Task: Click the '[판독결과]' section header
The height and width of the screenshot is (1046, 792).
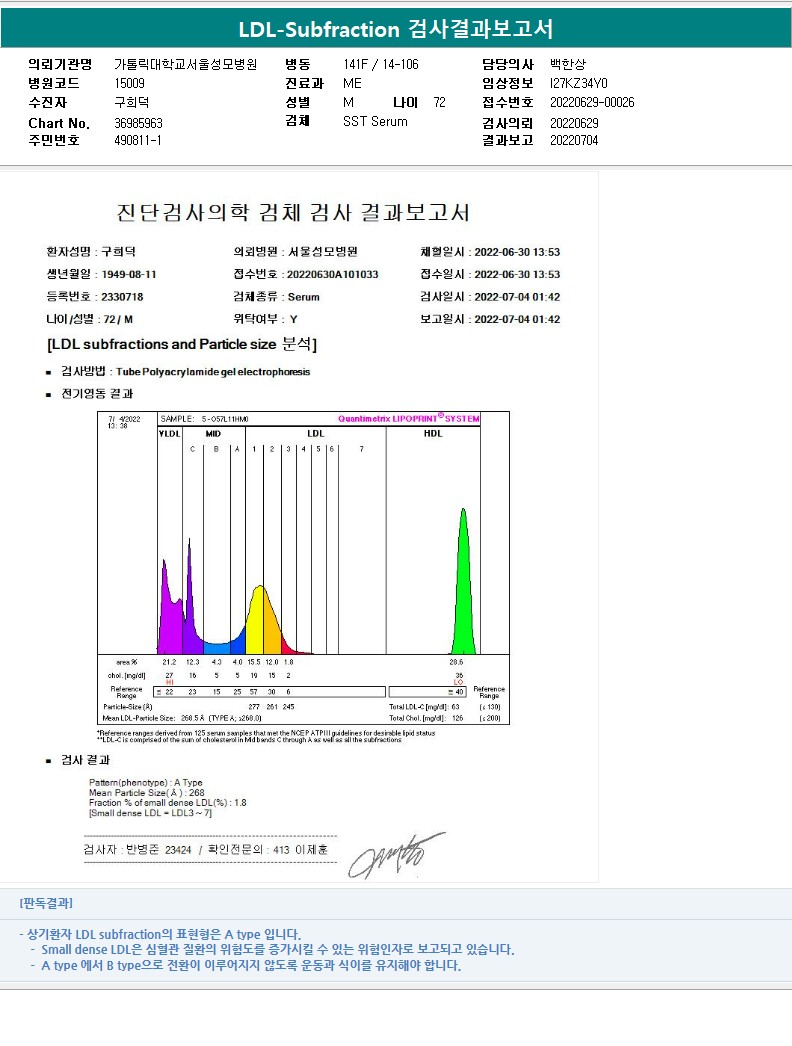Action: (46, 903)
